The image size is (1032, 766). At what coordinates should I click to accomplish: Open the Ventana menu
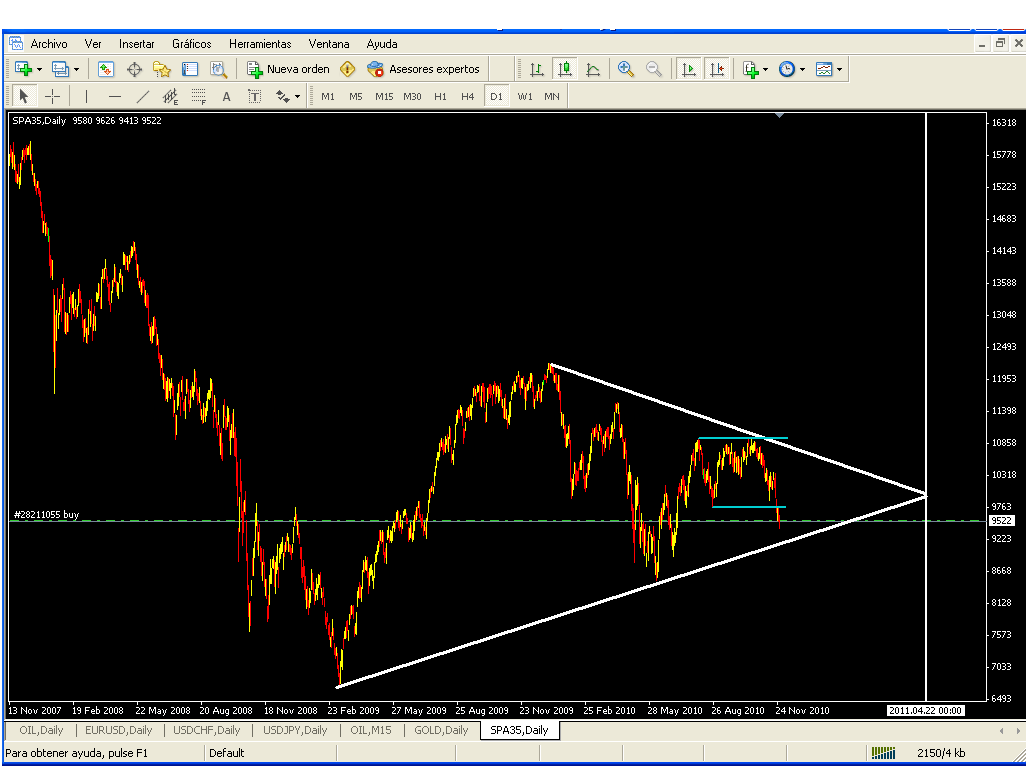pos(328,44)
